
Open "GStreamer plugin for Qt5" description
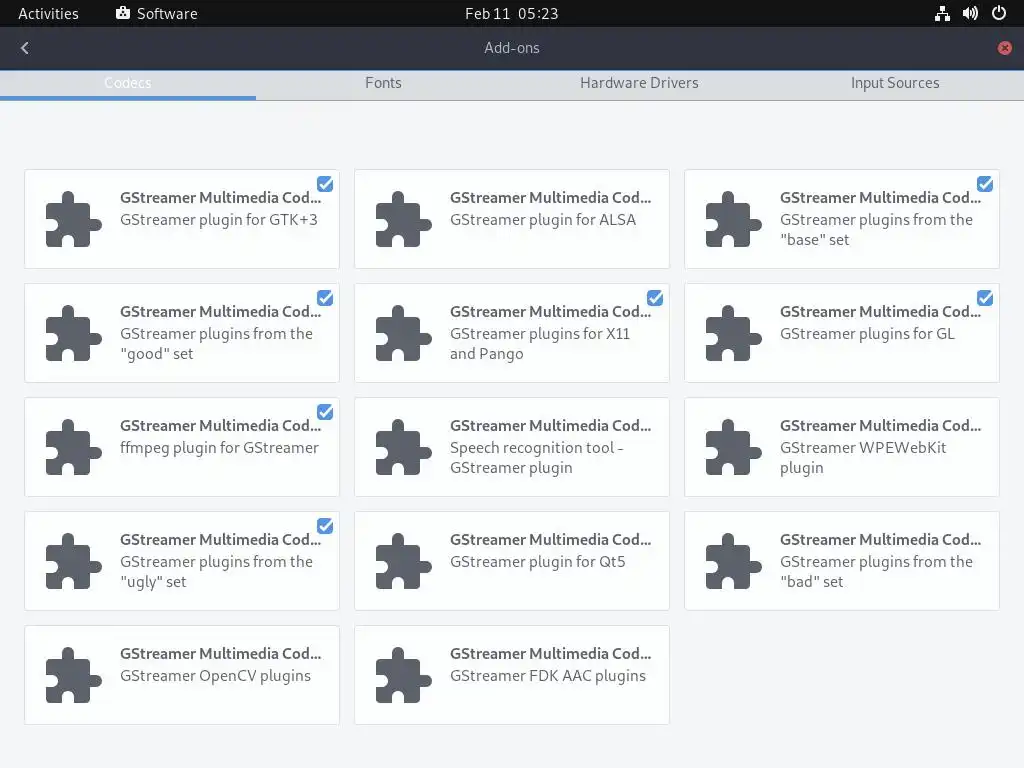point(537,562)
